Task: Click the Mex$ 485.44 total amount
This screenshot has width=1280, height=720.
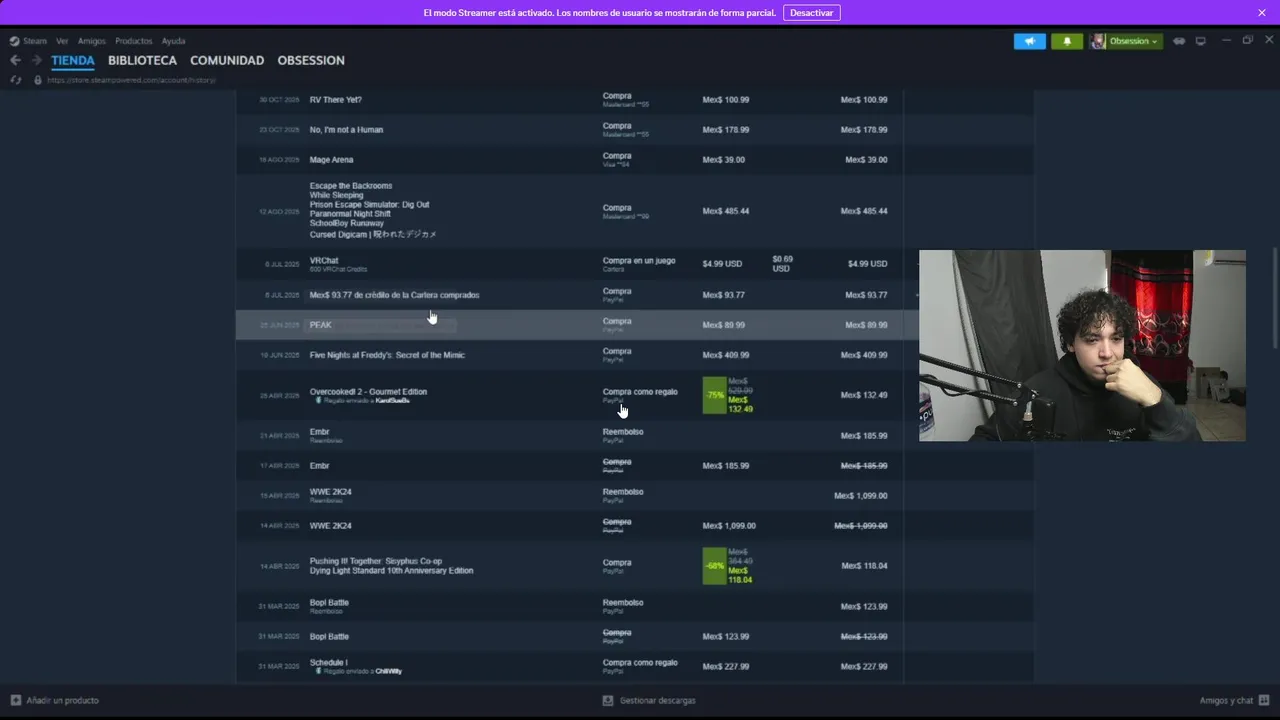Action: tap(864, 211)
